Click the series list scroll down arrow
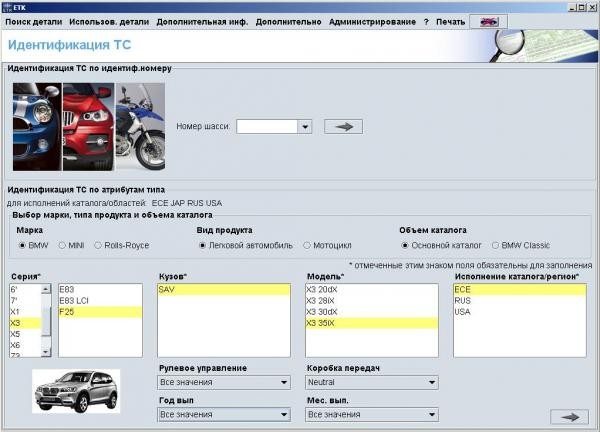The height and width of the screenshot is (432, 600). 46,352
